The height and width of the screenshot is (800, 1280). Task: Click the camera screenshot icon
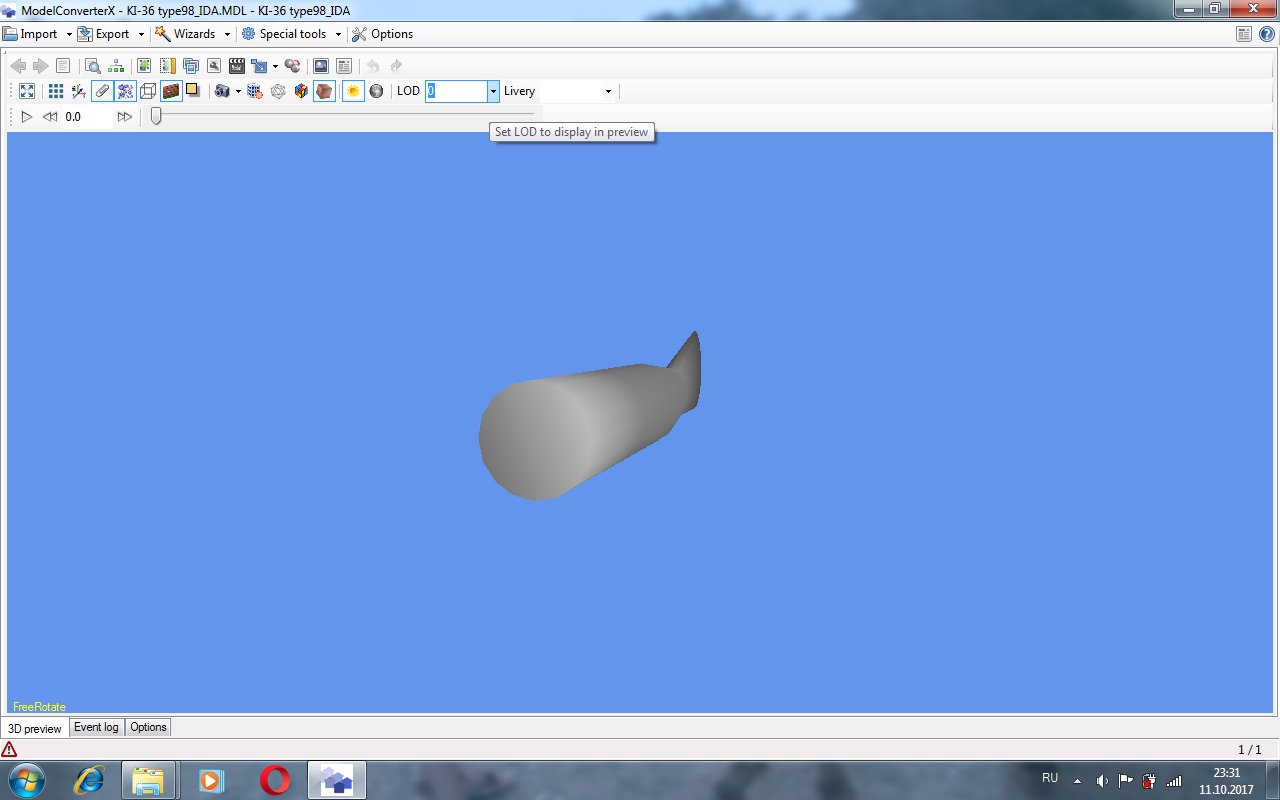click(222, 91)
